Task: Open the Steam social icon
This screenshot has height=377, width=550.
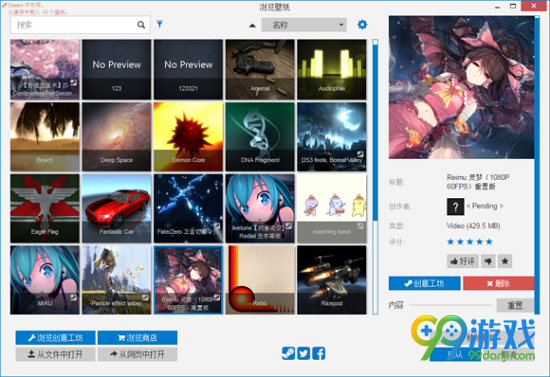Action: [x=288, y=353]
